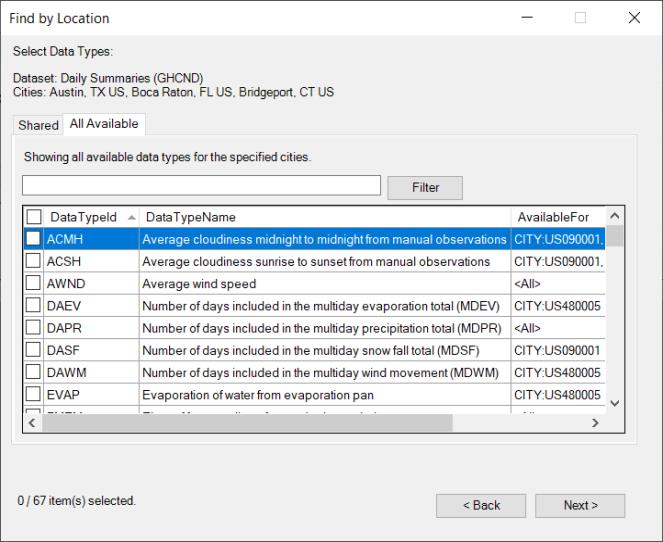Enable the EVAP data type checkbox
Image resolution: width=663 pixels, height=542 pixels.
(x=34, y=394)
